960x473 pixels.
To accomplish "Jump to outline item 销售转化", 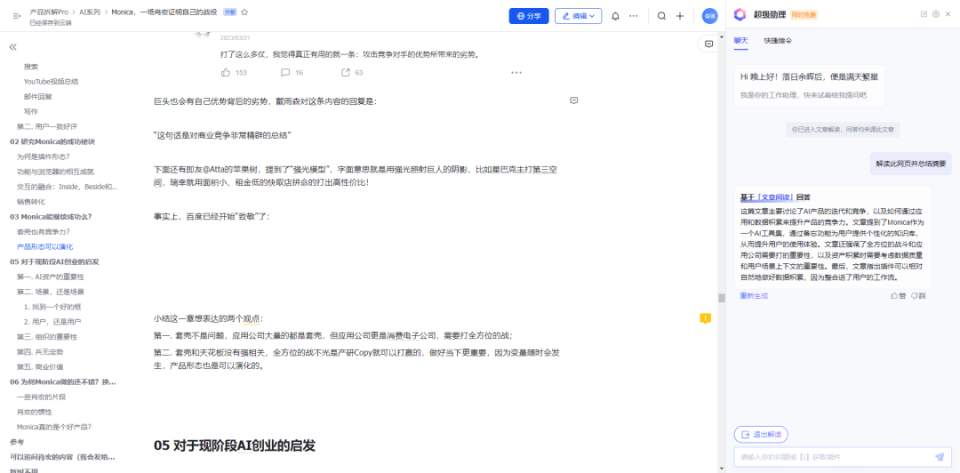I will click(x=31, y=201).
